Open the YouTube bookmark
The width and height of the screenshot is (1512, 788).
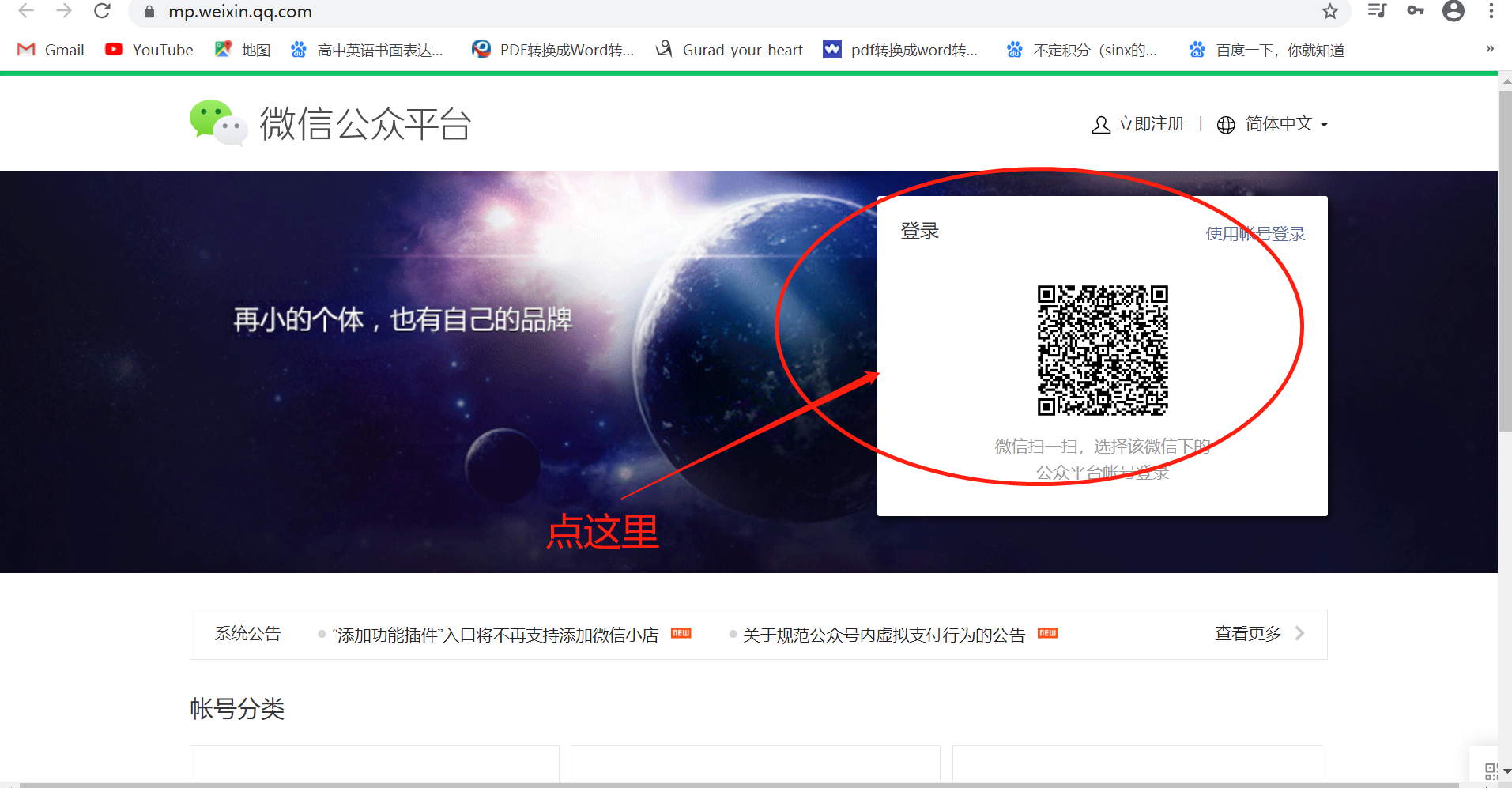click(x=149, y=50)
